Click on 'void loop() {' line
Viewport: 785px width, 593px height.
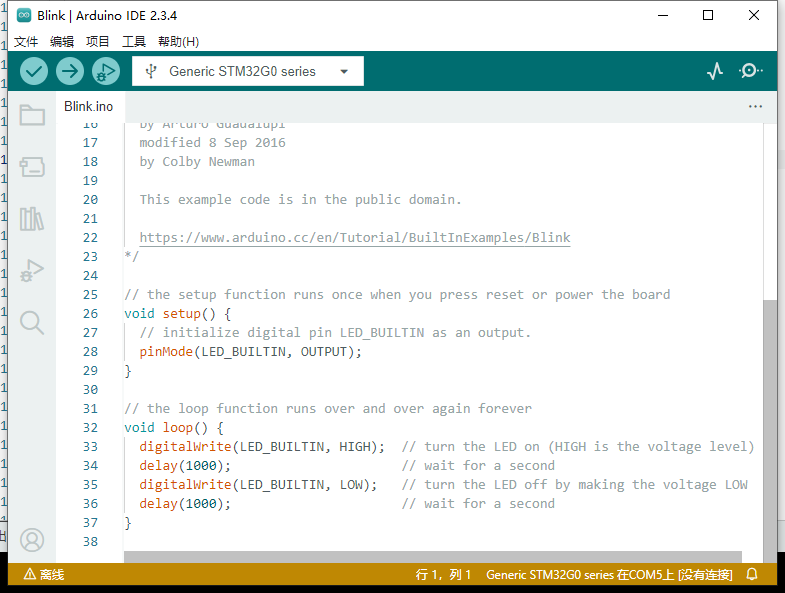coord(174,428)
